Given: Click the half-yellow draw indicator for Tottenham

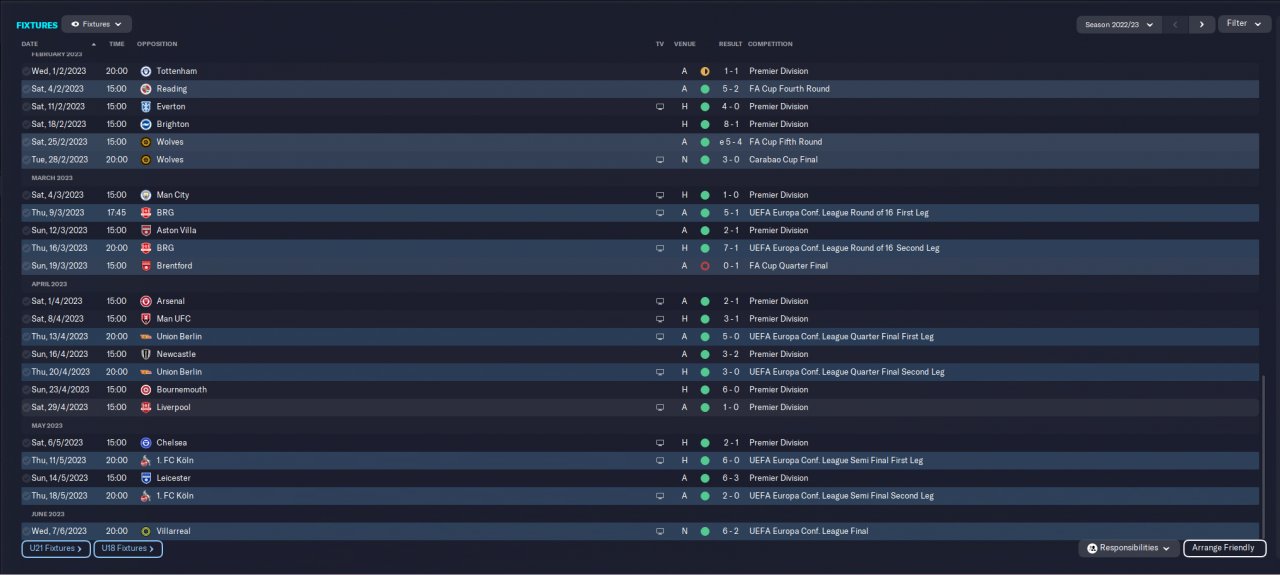Looking at the screenshot, I should tap(705, 71).
